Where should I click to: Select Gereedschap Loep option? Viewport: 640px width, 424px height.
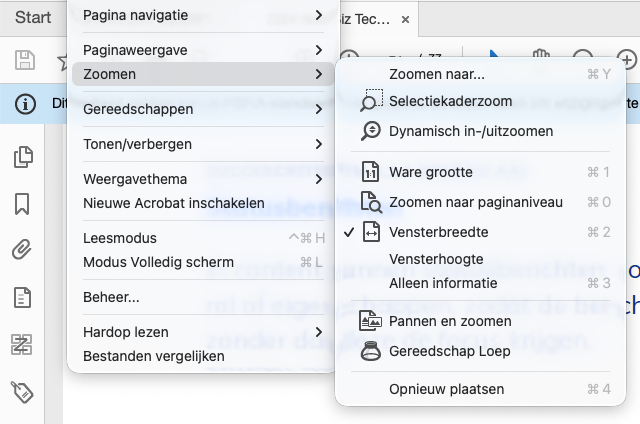point(480,351)
